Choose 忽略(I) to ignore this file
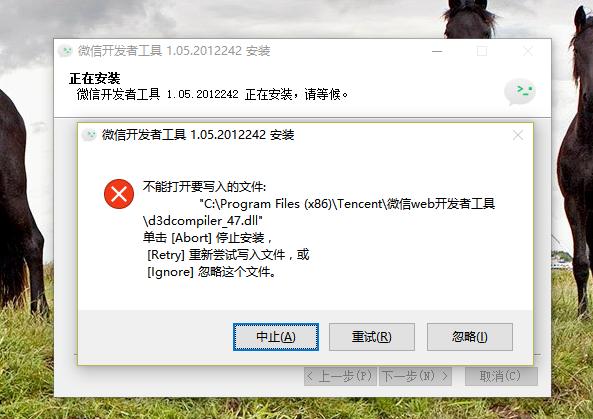 coord(470,337)
